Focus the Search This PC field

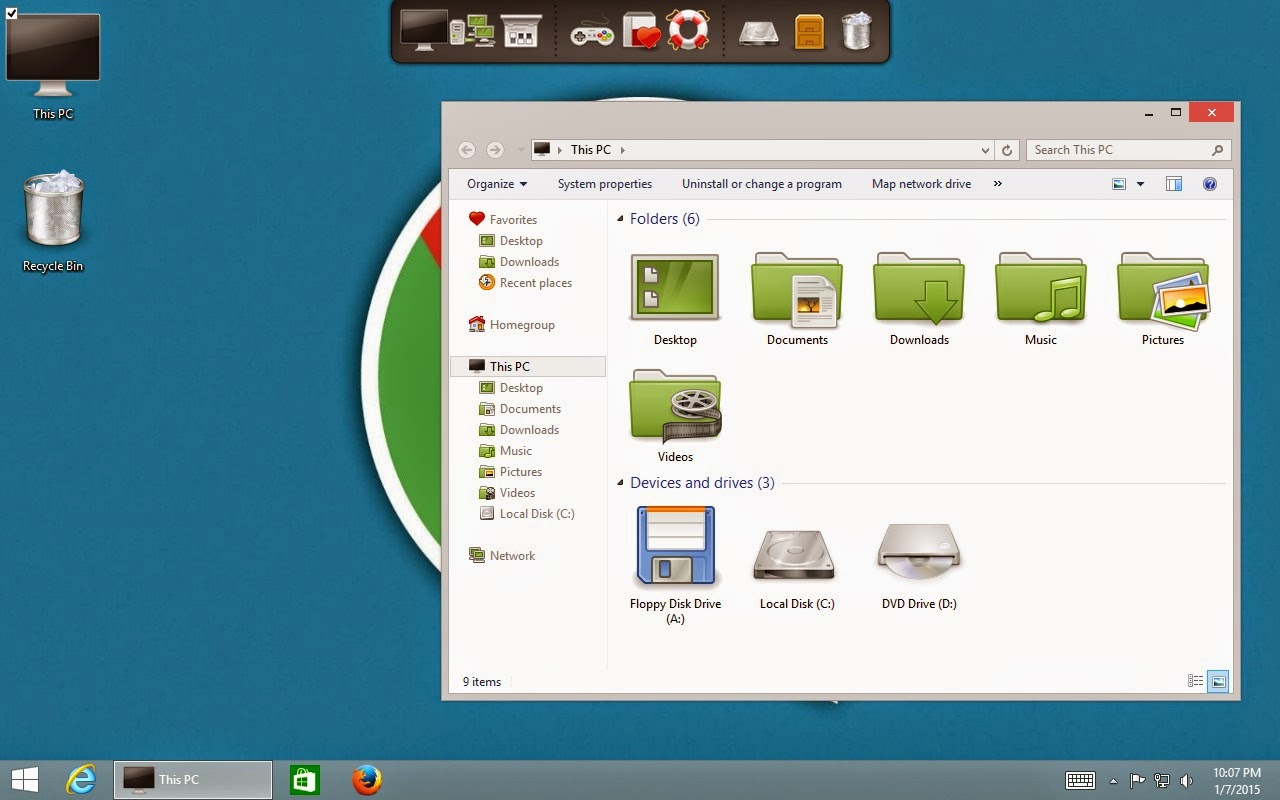[x=1128, y=150]
